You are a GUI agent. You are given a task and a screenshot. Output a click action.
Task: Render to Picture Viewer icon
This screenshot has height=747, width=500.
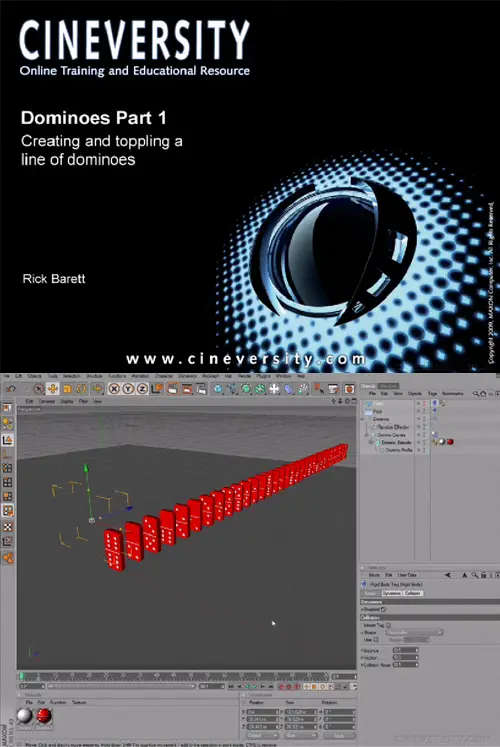tap(187, 389)
